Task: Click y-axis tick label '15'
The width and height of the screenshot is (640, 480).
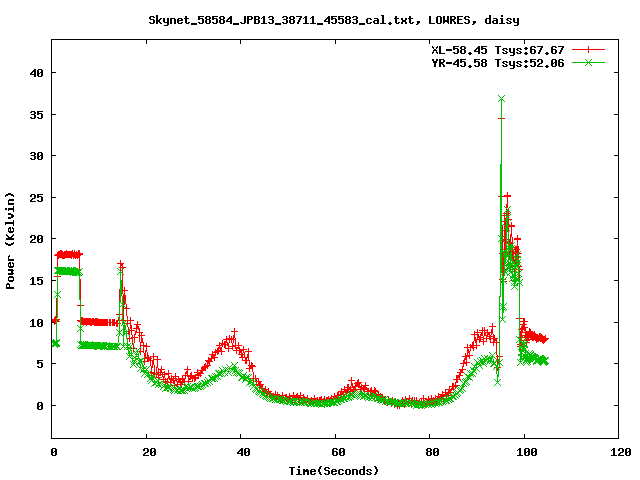Action: 36,281
